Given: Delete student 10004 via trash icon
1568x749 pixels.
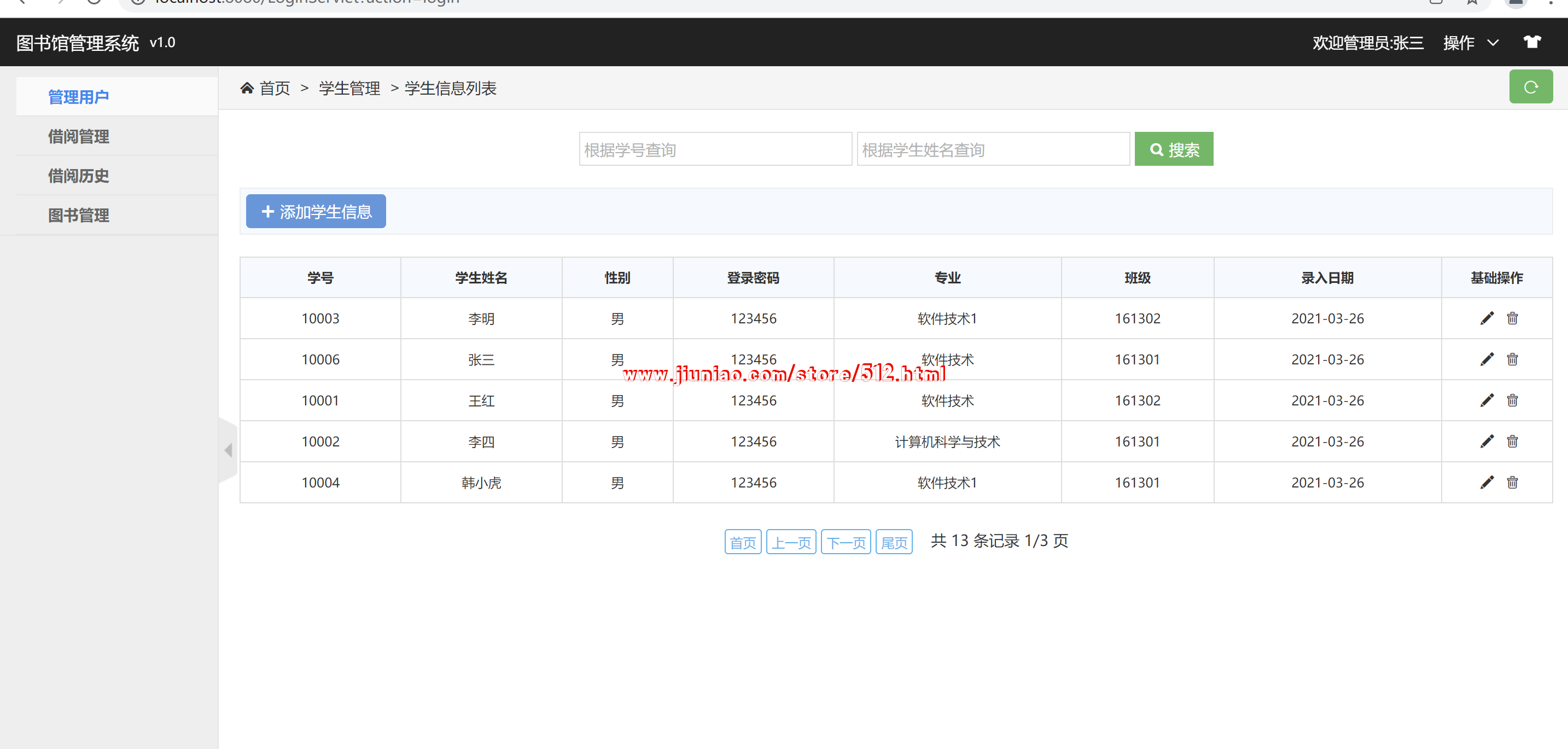Looking at the screenshot, I should tap(1512, 483).
